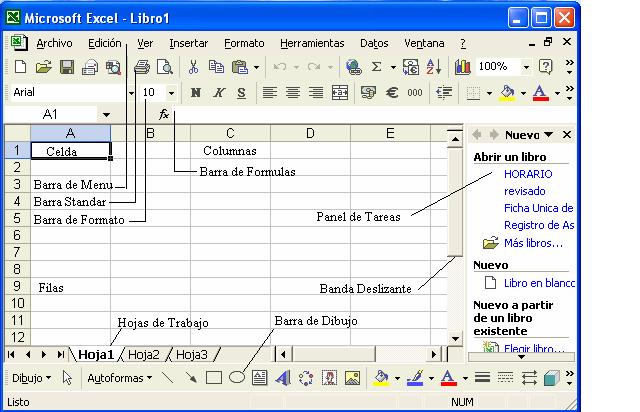Click the AutoSum sigma icon
640x412 pixels.
[x=376, y=67]
